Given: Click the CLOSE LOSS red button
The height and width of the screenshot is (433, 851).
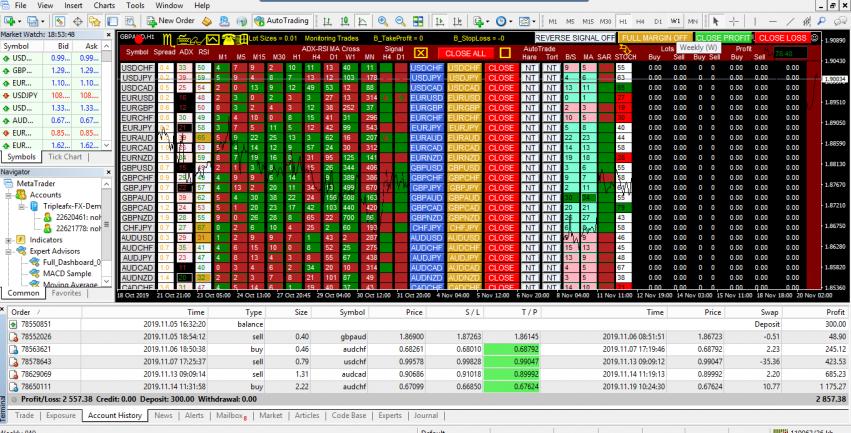Looking at the screenshot, I should [x=782, y=38].
